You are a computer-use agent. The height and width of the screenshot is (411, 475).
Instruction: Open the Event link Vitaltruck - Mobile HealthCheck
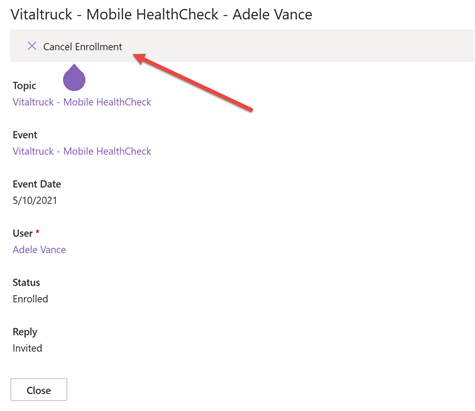pyautogui.click(x=82, y=151)
